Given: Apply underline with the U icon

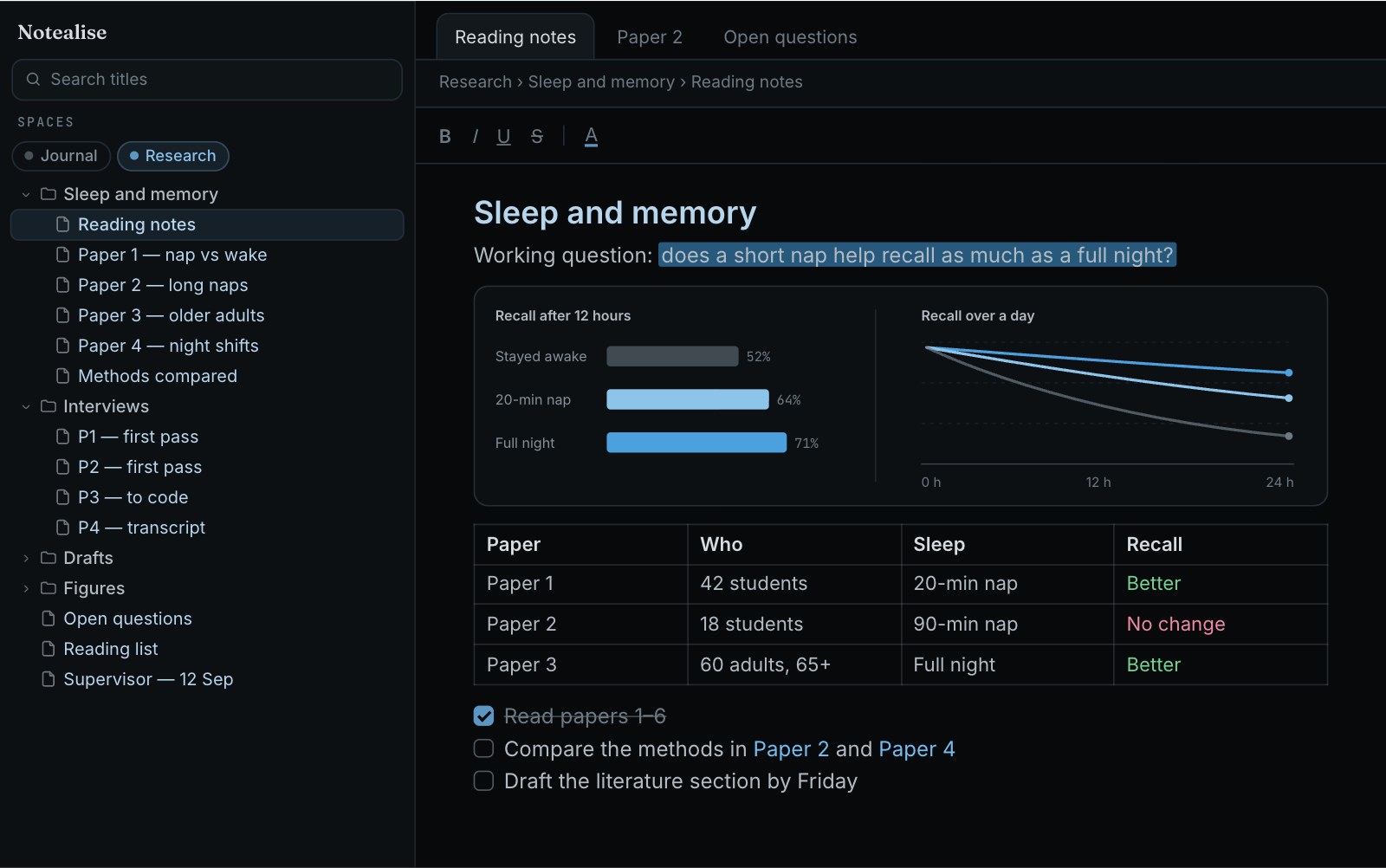Looking at the screenshot, I should (x=503, y=136).
